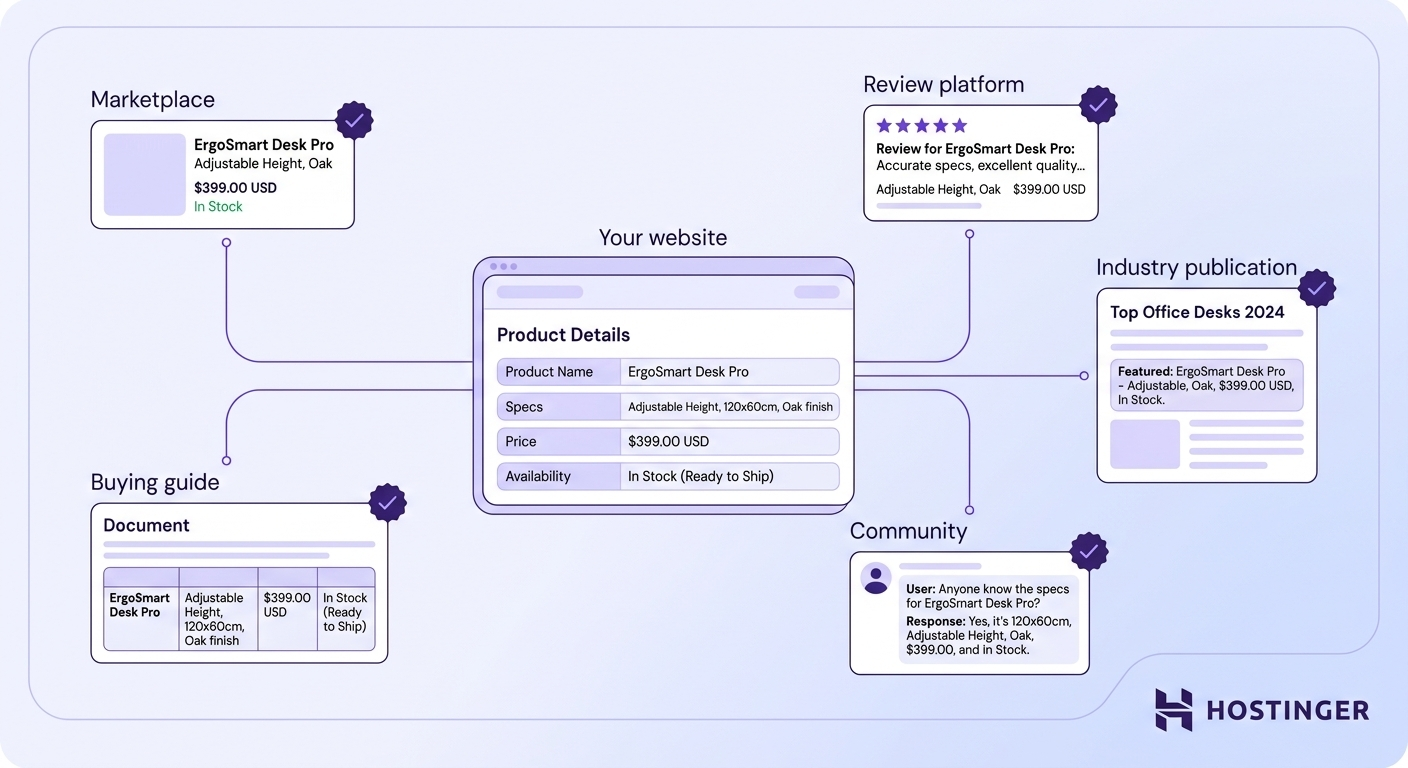Click 'Review for ErgoSmart Desk Pro:' title
1408x768 pixels.
tap(975, 149)
